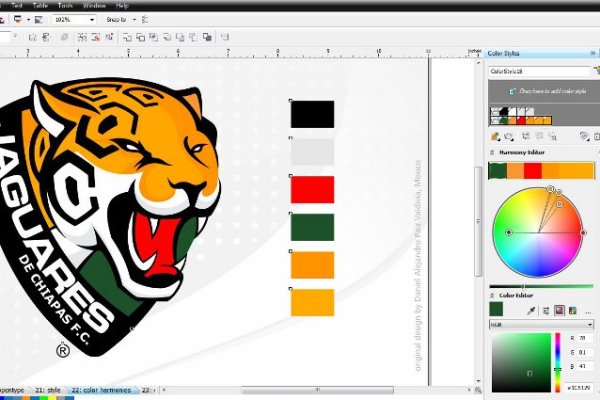The width and height of the screenshot is (600, 400).
Task: Collapse the Harmony Editor section
Action: pyautogui.click(x=492, y=152)
